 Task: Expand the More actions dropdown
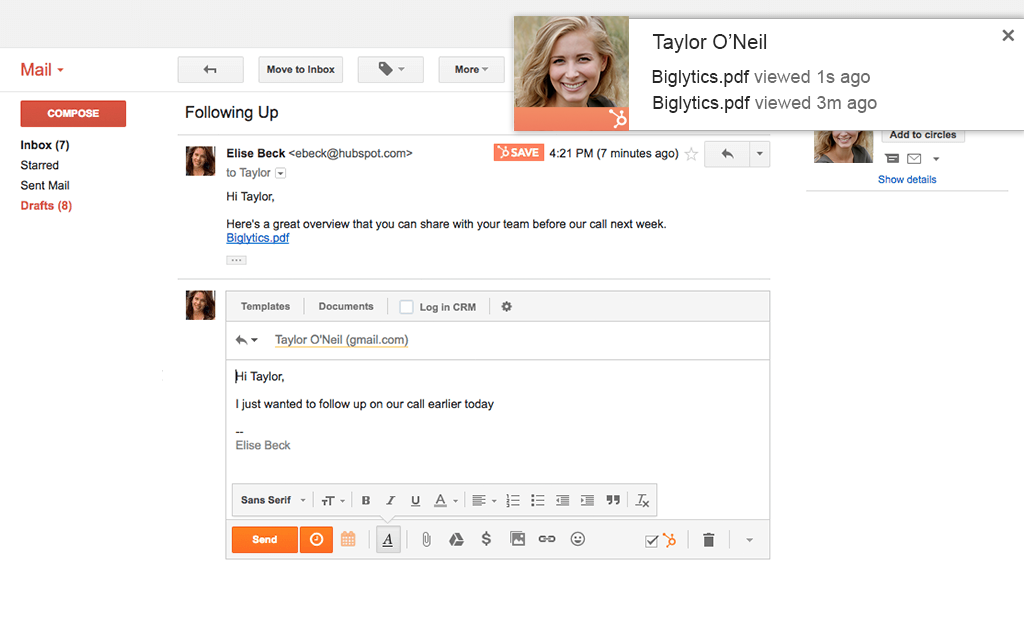(471, 69)
